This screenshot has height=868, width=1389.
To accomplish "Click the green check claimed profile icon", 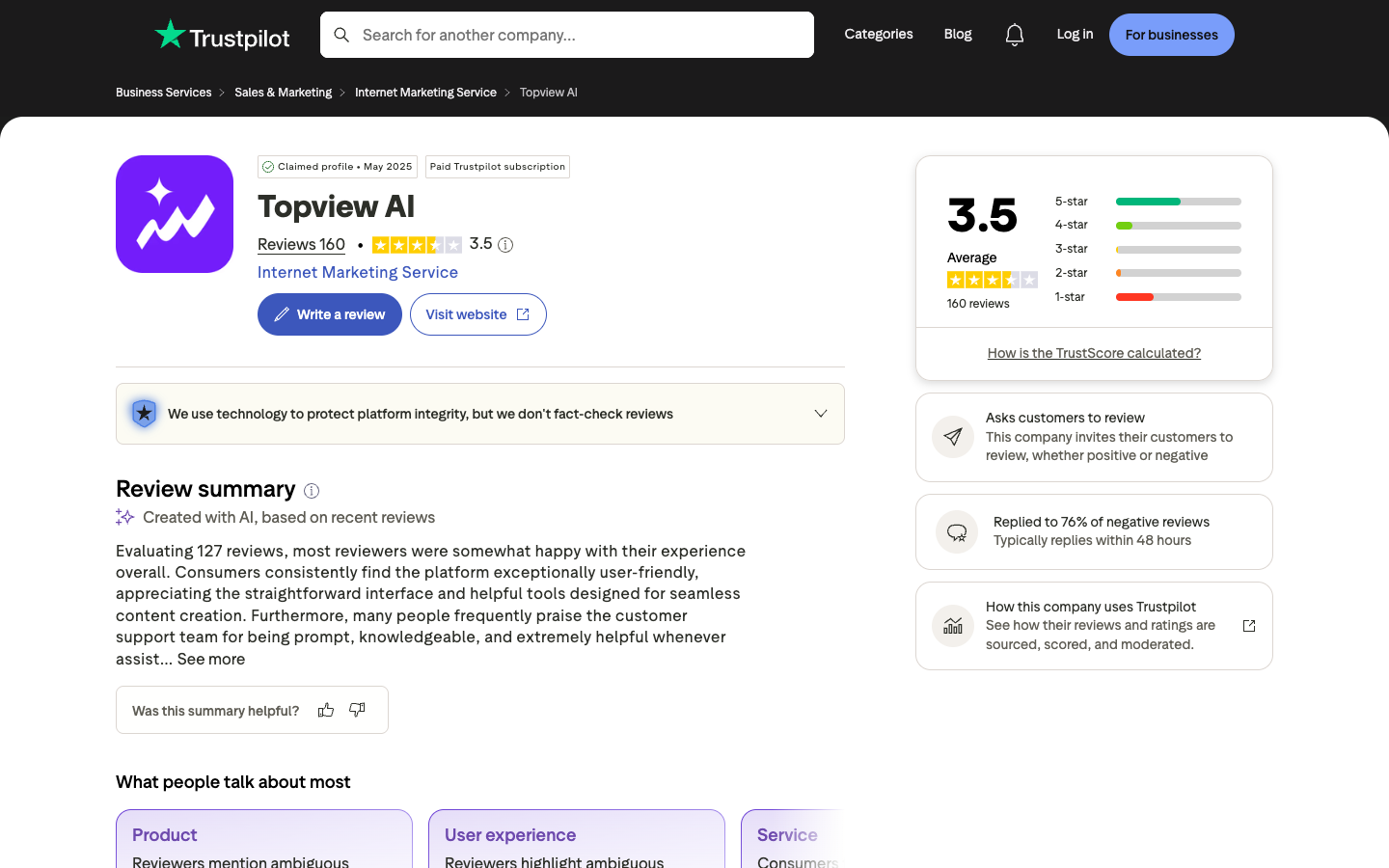I will 268,167.
